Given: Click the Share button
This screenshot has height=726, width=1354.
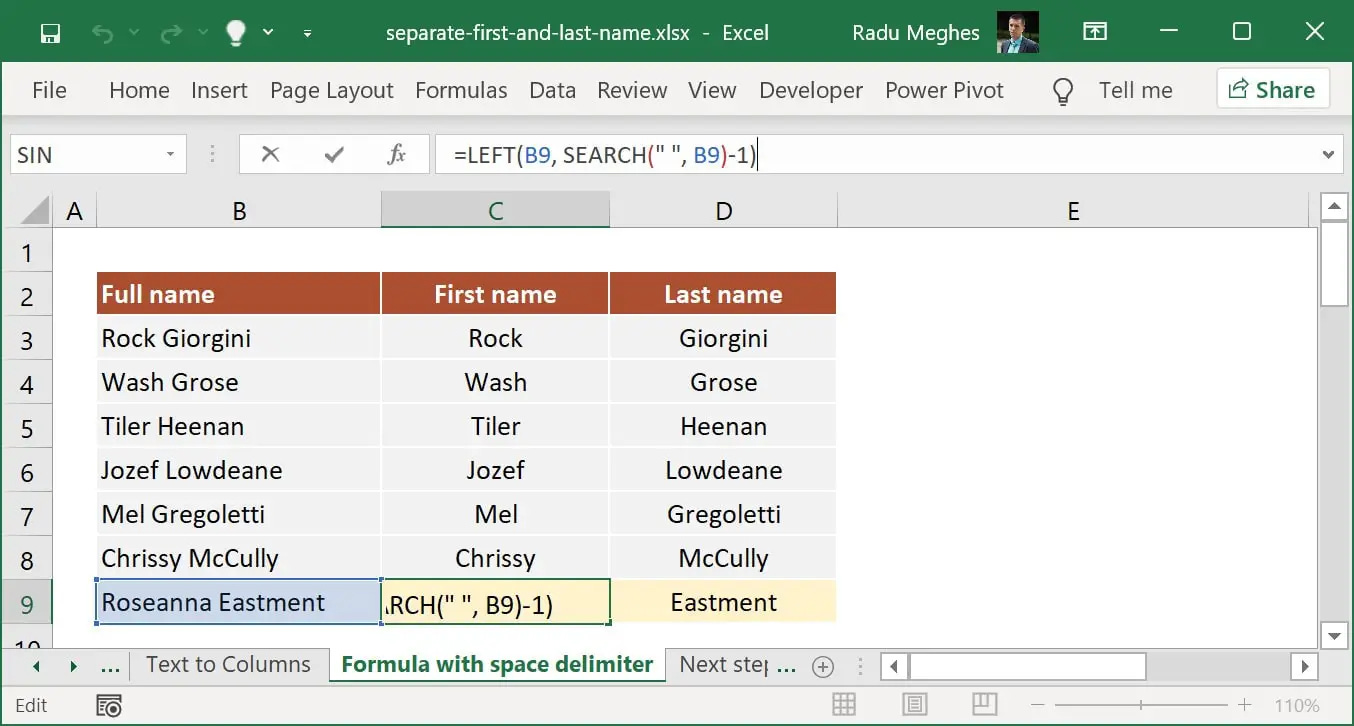Looking at the screenshot, I should (x=1273, y=89).
